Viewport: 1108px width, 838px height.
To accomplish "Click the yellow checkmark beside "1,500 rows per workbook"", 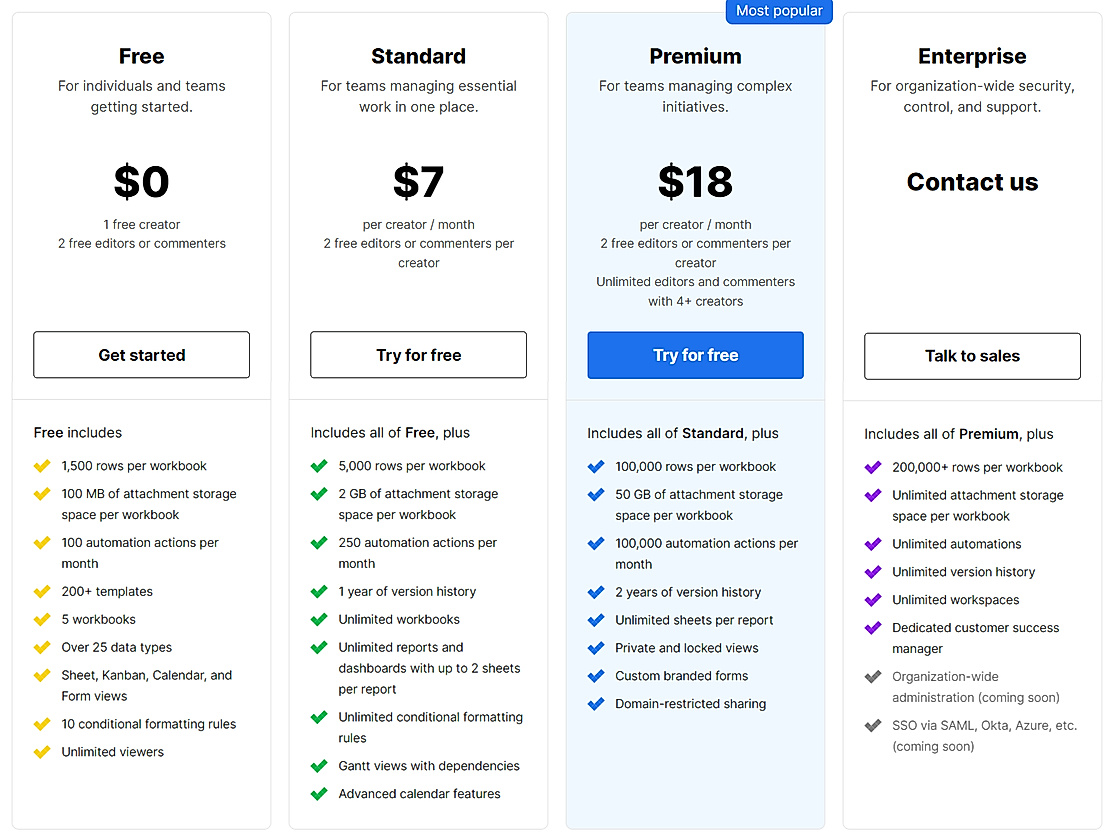I will 41,466.
